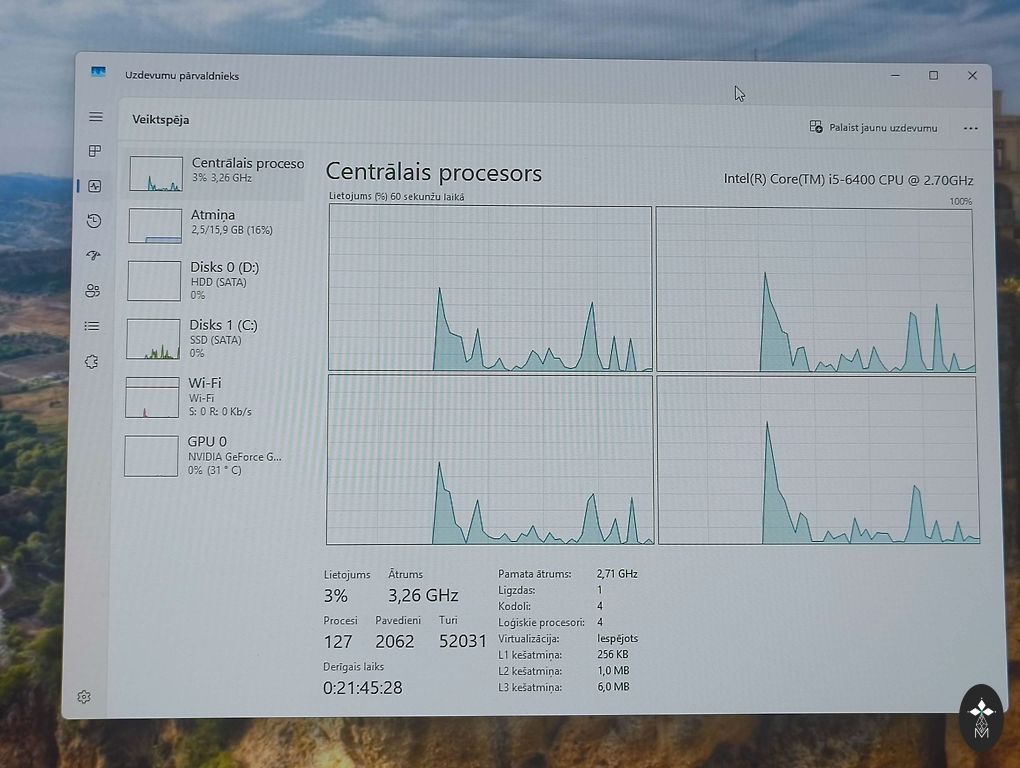Viewport: 1020px width, 768px height.
Task: Click the bottom-right CPU core graph
Action: (x=818, y=461)
